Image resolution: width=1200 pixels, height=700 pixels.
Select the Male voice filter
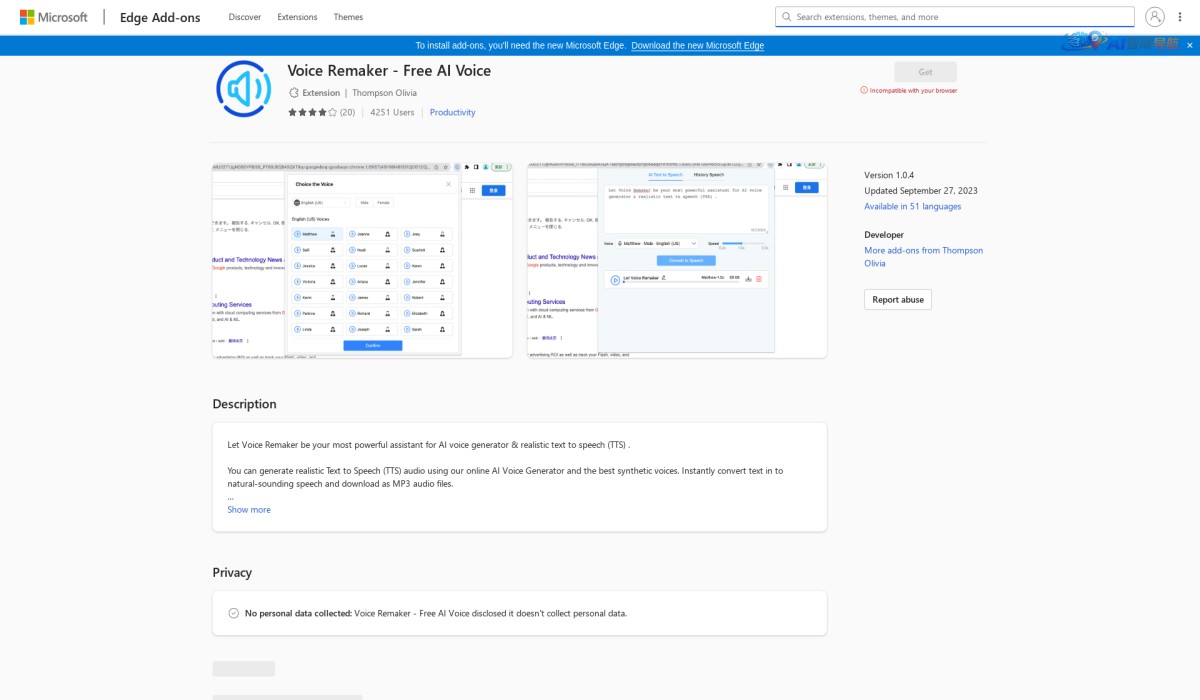(x=364, y=203)
